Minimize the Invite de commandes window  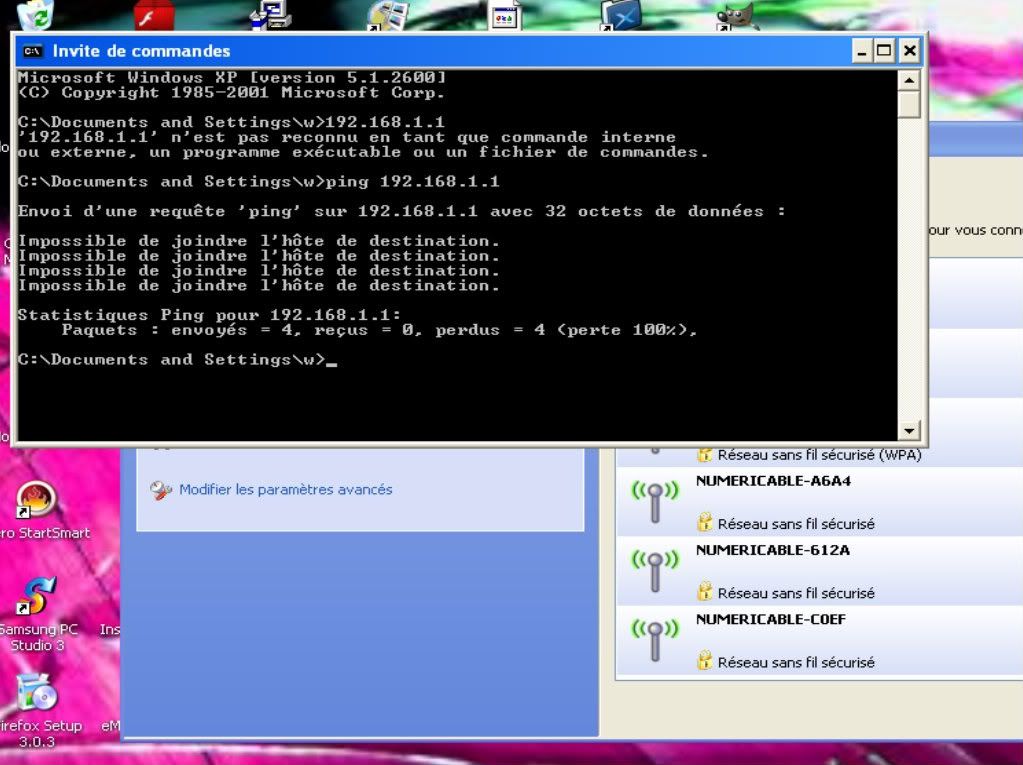tap(863, 51)
